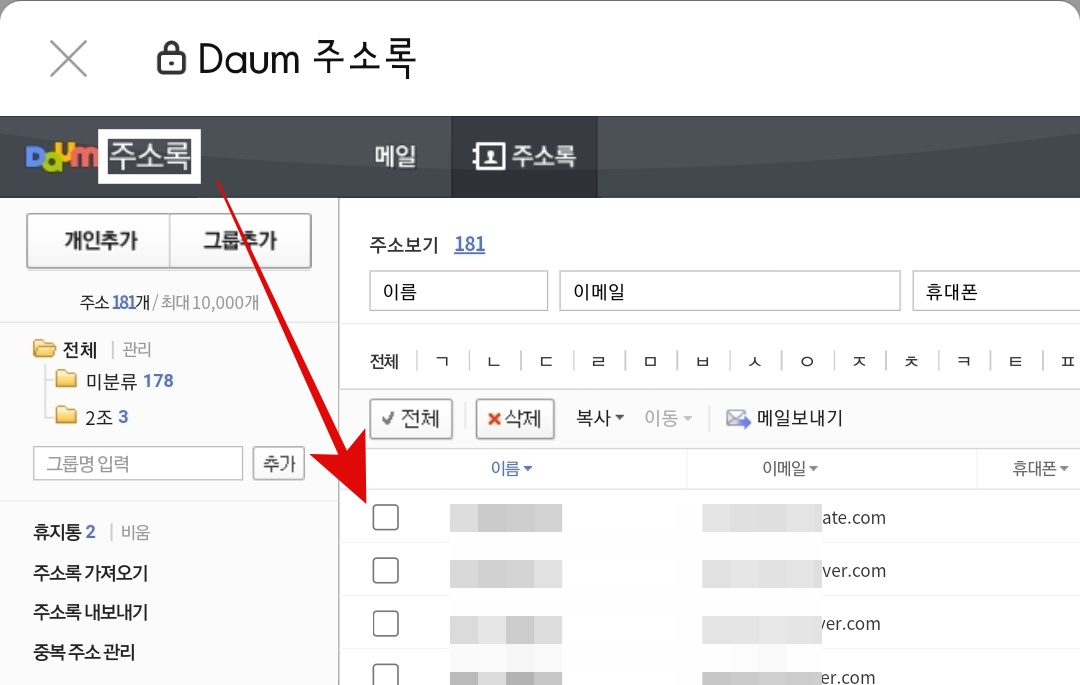
Task: Open the 이동 dropdown
Action: point(668,418)
